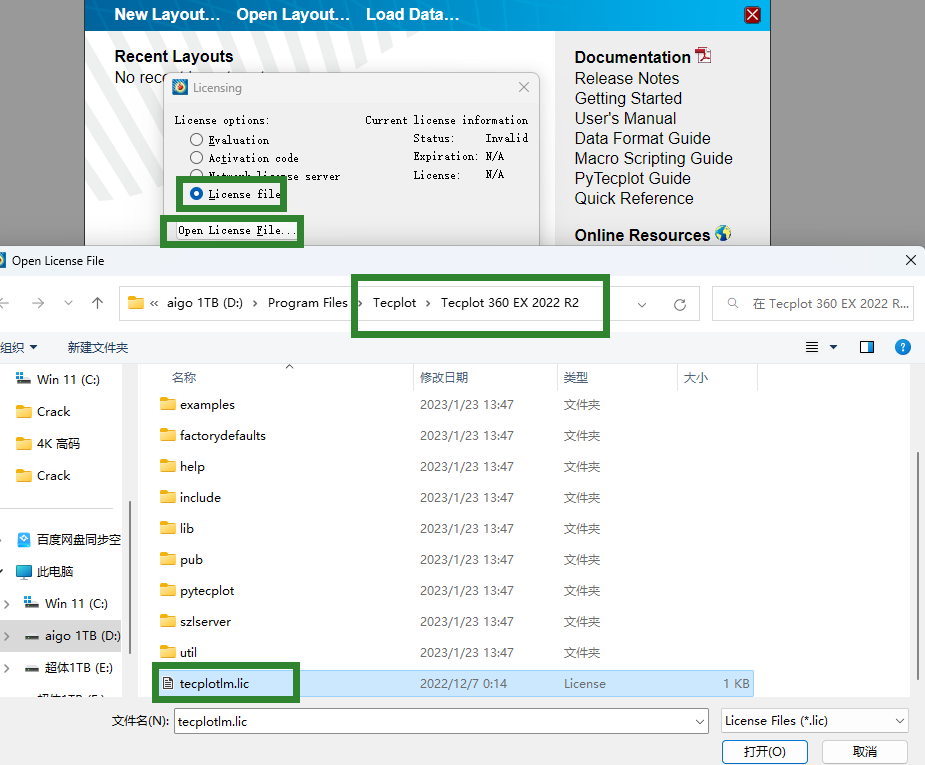Click 新建文件夹 (New folder) button
The width and height of the screenshot is (925, 765).
click(x=97, y=347)
